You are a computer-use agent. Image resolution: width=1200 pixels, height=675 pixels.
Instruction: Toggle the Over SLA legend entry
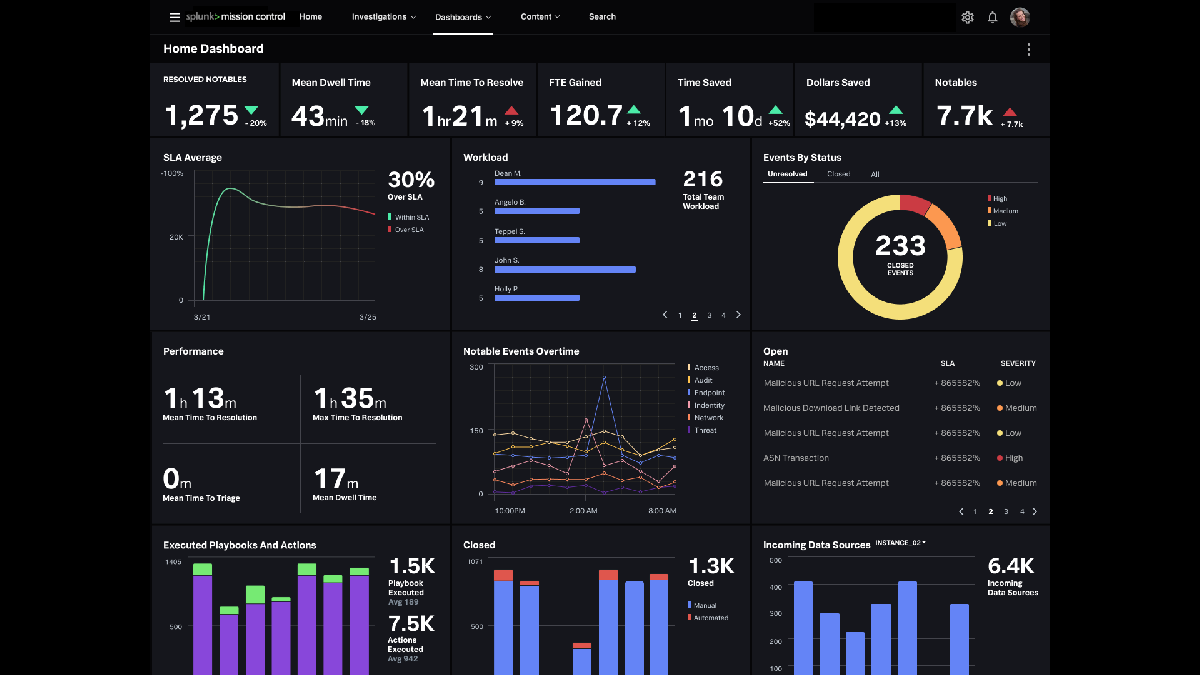pos(405,230)
